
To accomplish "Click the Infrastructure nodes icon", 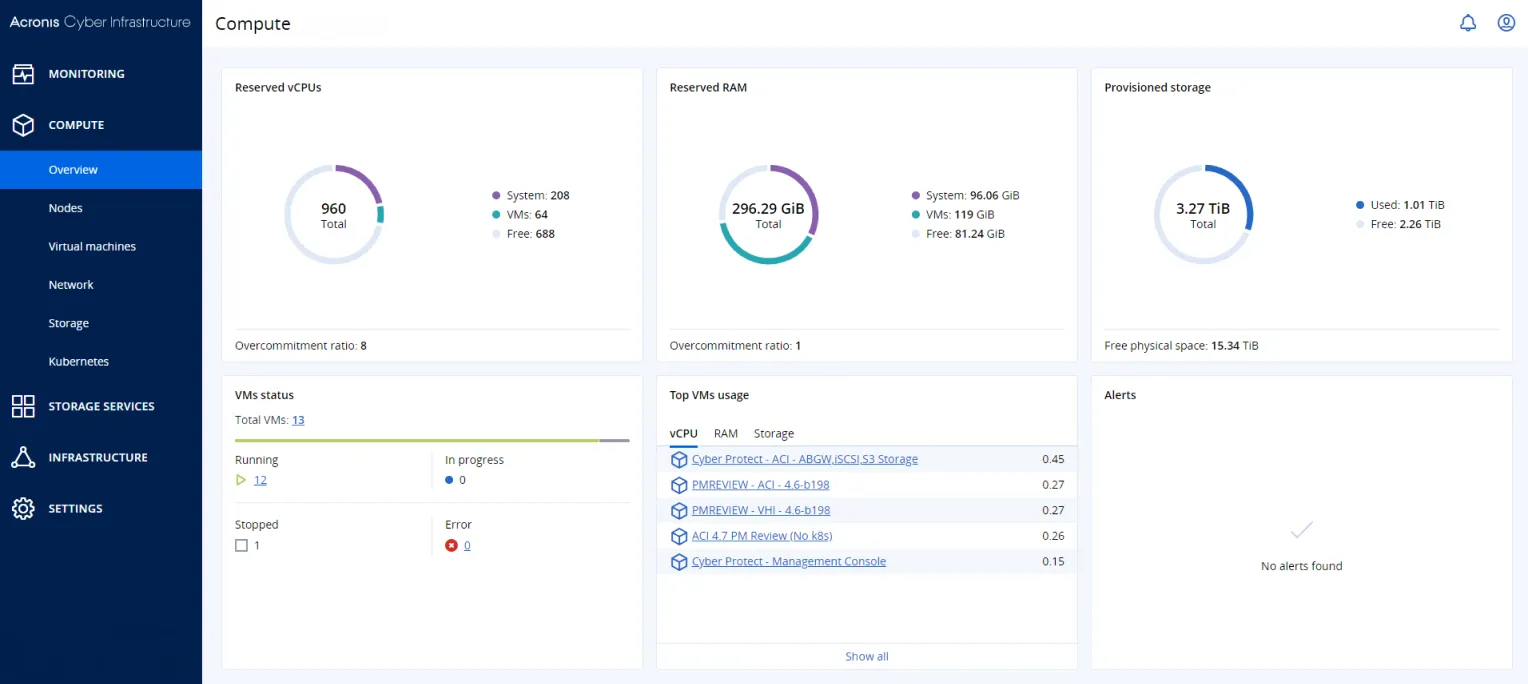I will (23, 457).
